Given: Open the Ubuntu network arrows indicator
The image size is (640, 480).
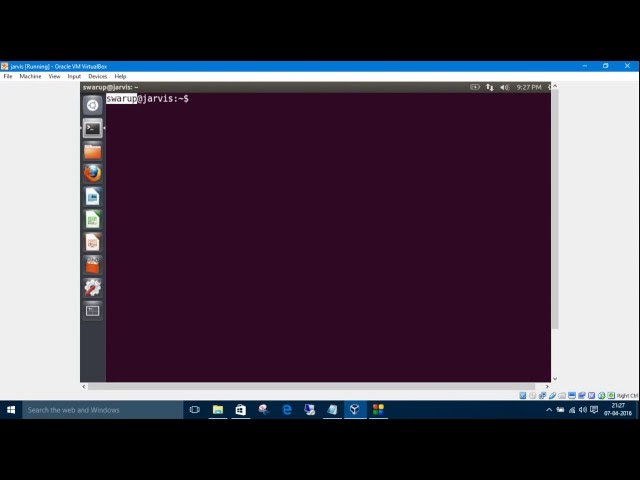Looking at the screenshot, I should 489,87.
